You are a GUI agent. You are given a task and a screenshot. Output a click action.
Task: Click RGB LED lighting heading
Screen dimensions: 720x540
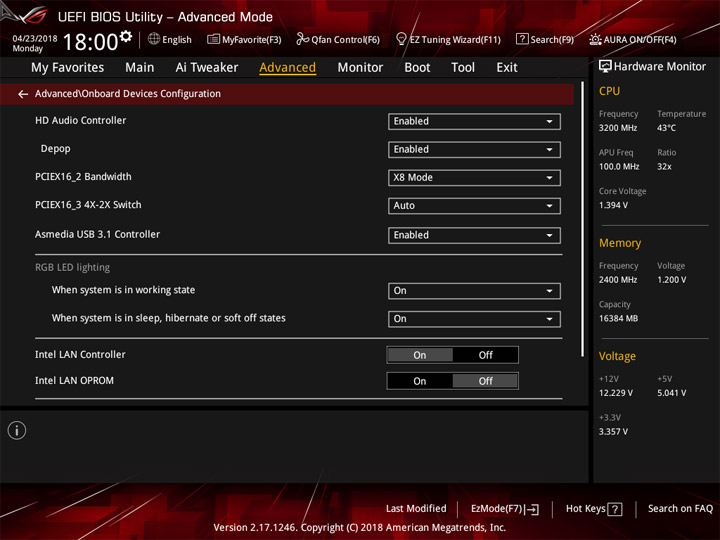(x=73, y=267)
